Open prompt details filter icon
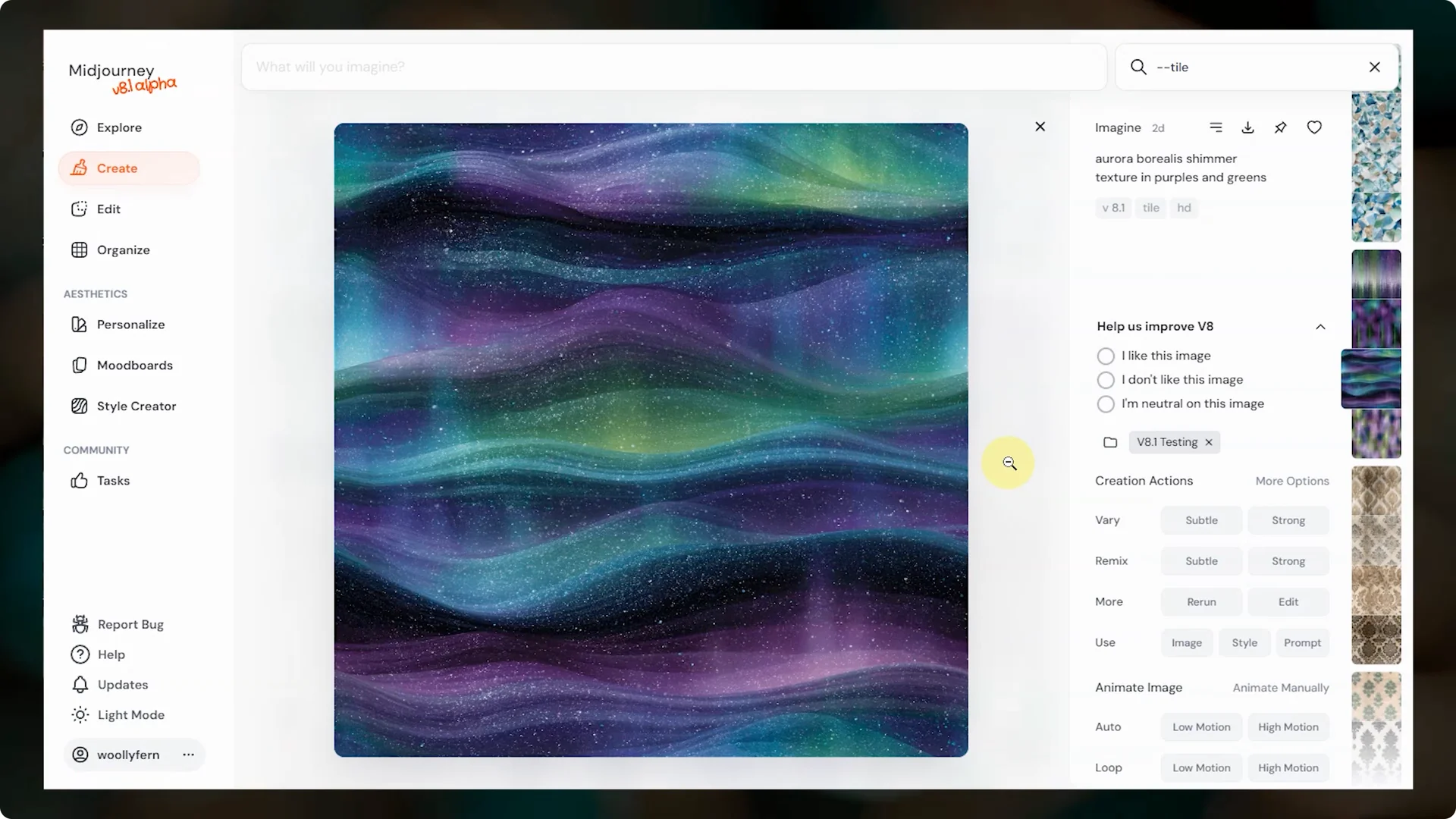 1216,127
